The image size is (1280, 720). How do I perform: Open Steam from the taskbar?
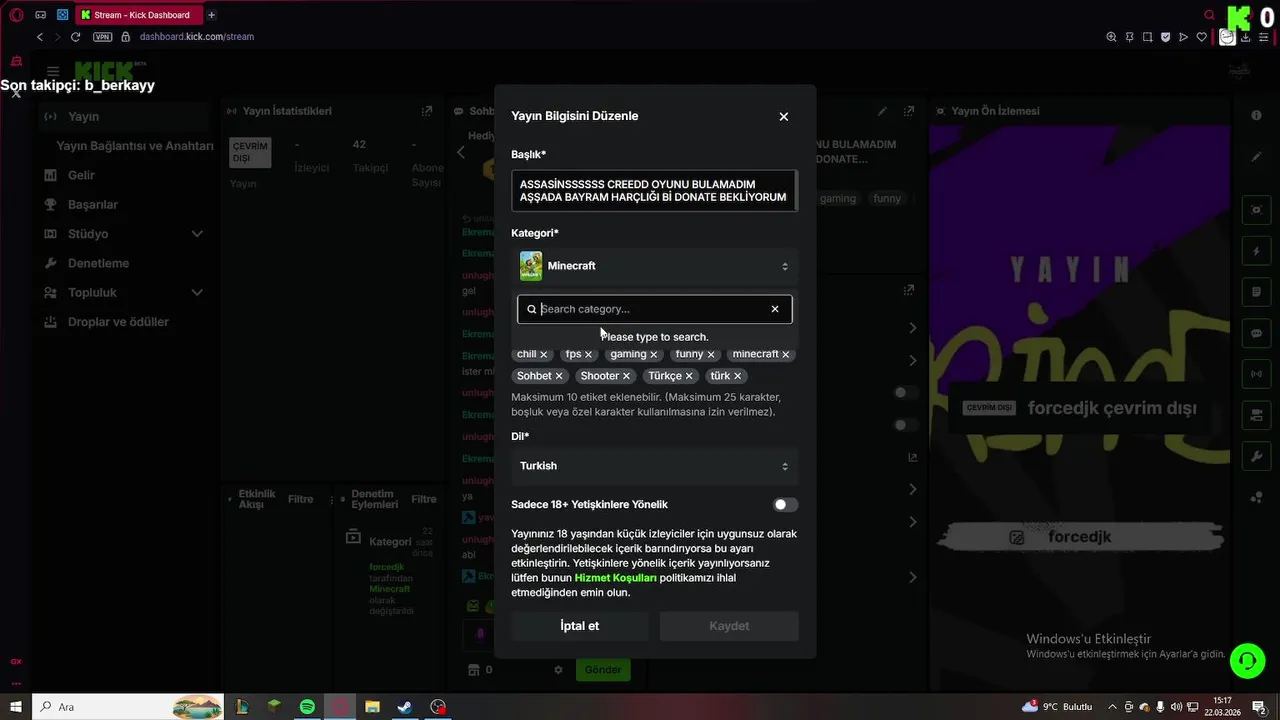click(x=405, y=707)
